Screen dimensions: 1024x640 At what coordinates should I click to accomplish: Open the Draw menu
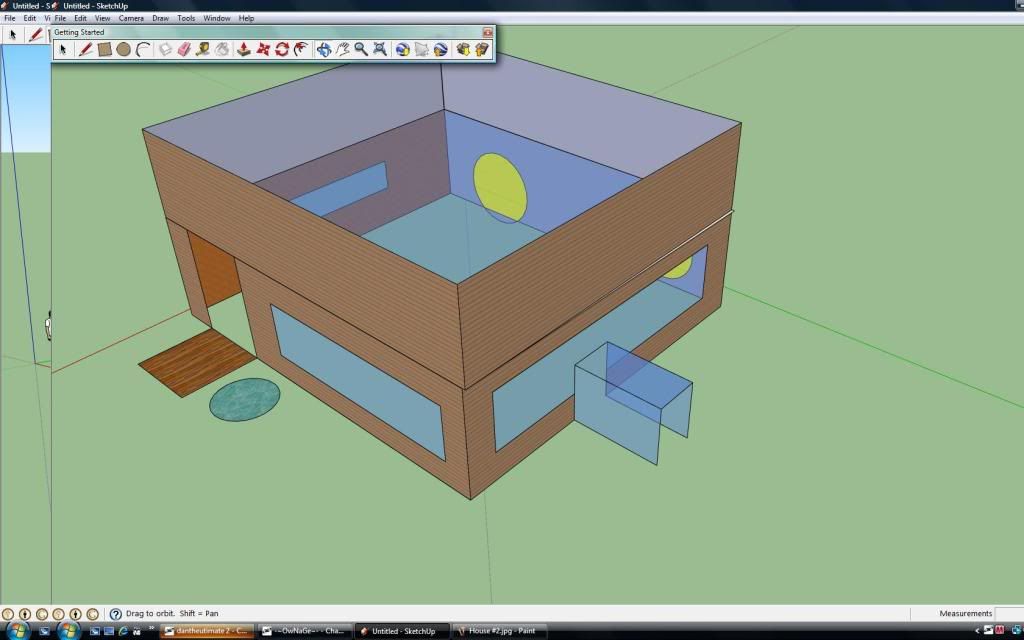click(x=160, y=18)
